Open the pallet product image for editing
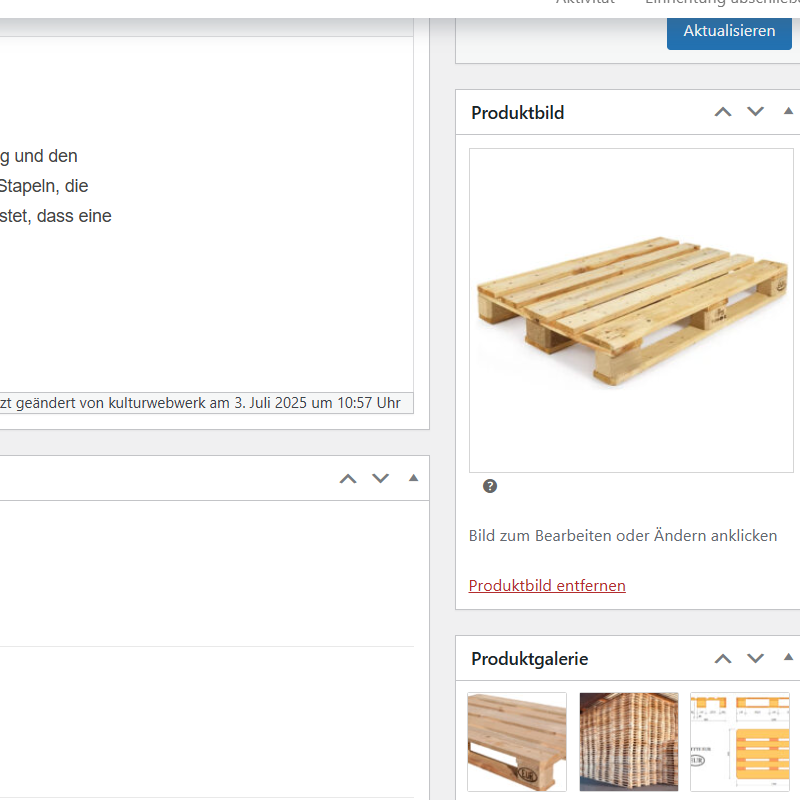This screenshot has height=800, width=800. pos(631,310)
